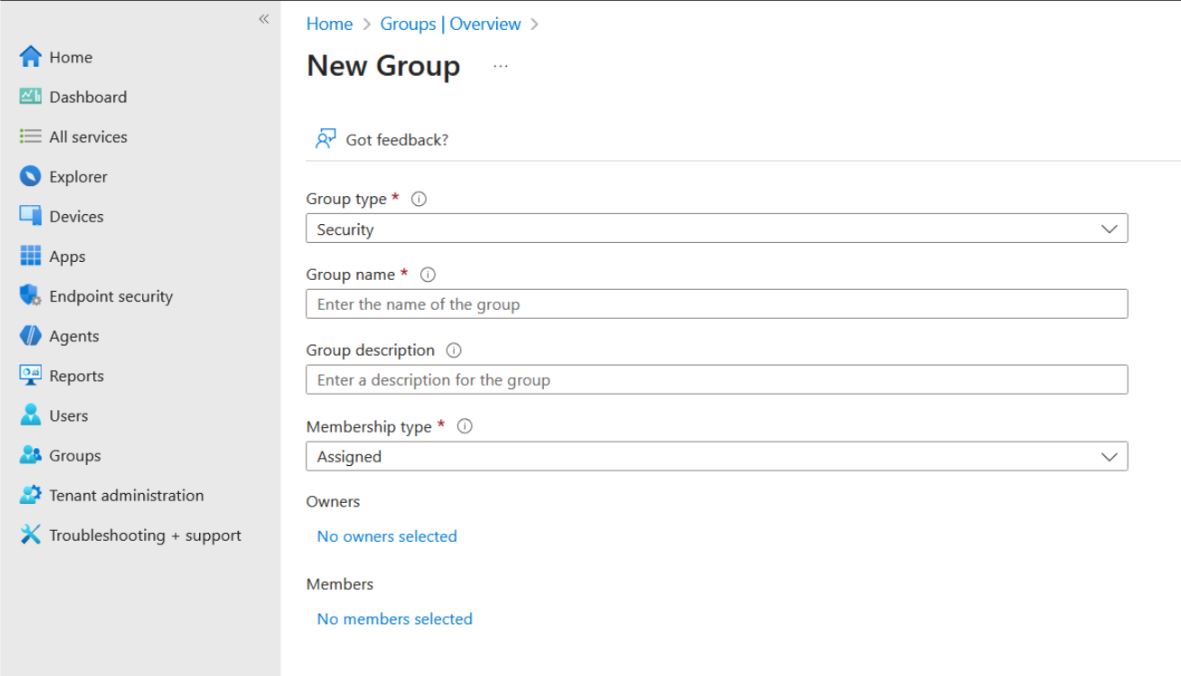The width and height of the screenshot is (1181, 676).
Task: Open the New Group ellipsis menu
Action: coord(500,68)
